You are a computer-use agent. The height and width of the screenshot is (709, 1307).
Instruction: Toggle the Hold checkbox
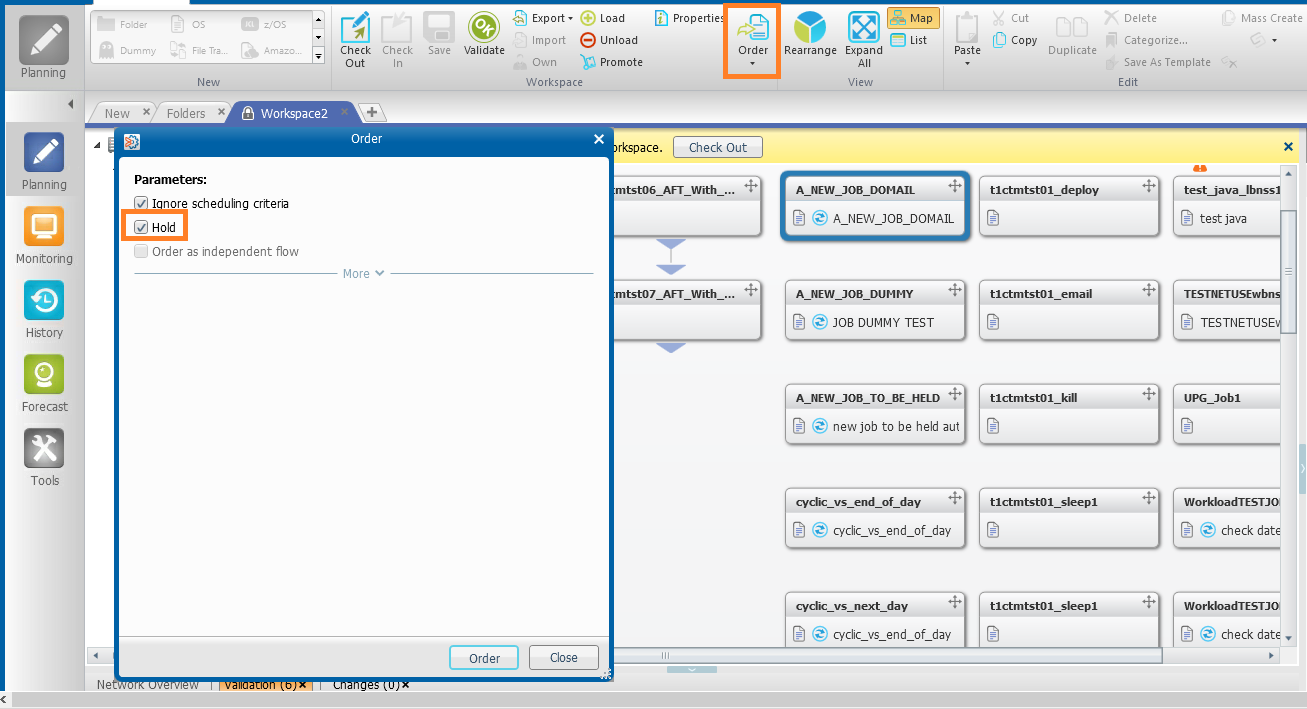tap(141, 227)
